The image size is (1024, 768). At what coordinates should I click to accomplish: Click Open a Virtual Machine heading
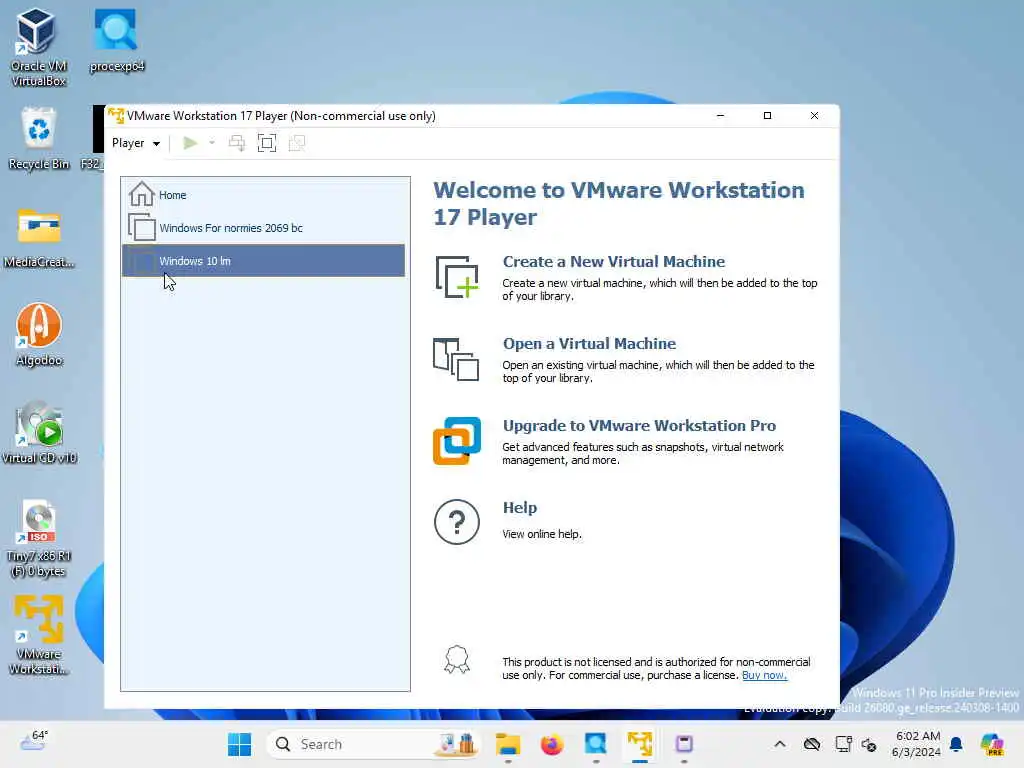[x=589, y=344]
